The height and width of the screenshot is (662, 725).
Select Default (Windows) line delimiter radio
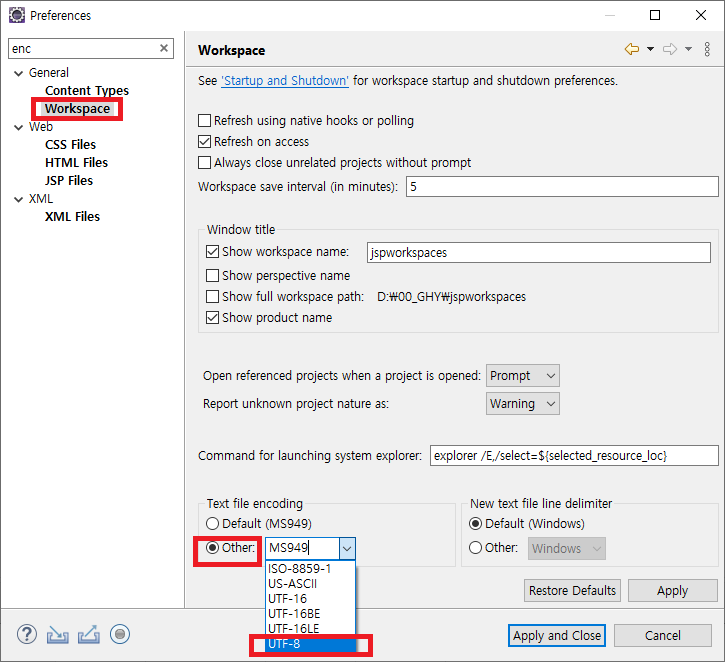coord(475,523)
